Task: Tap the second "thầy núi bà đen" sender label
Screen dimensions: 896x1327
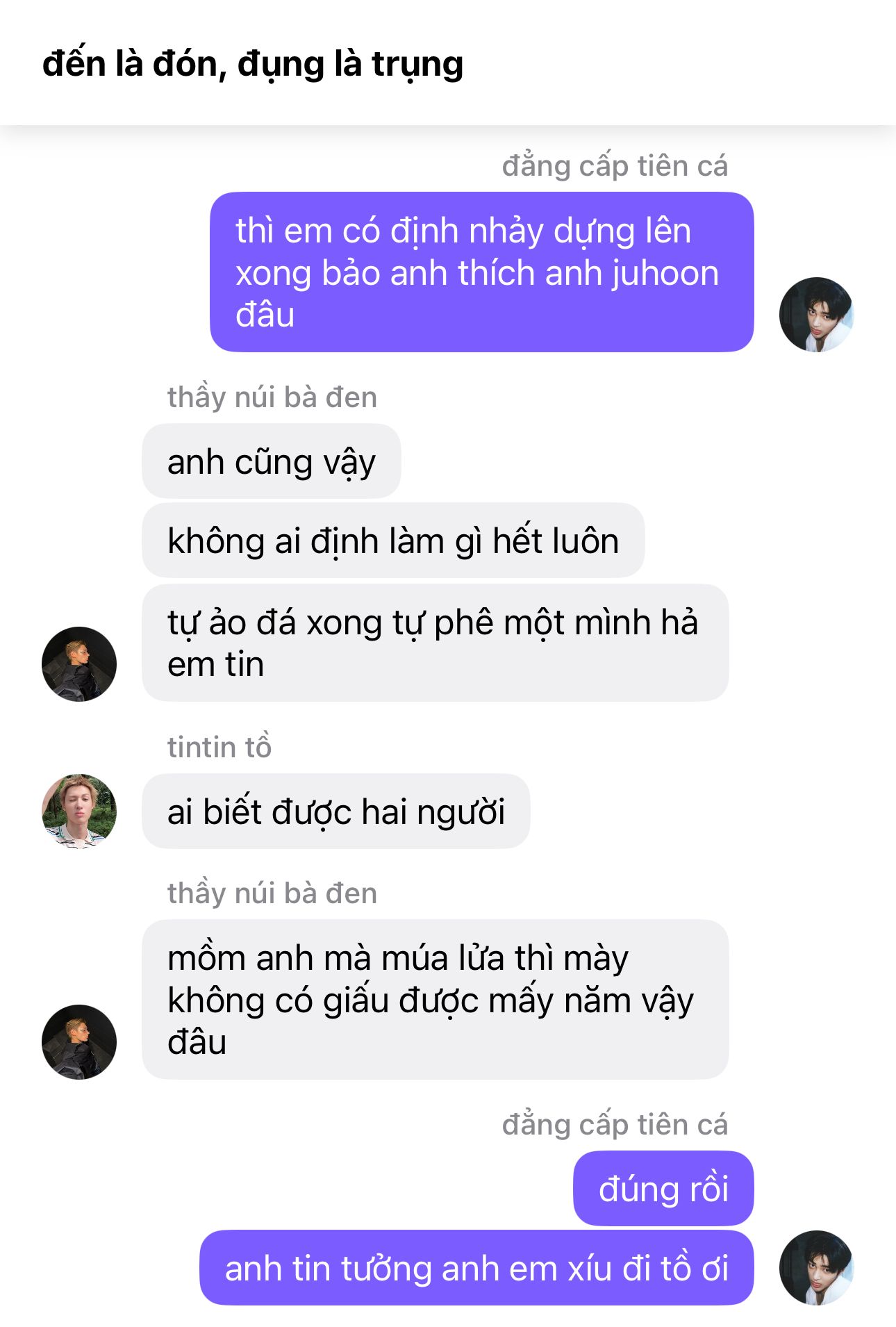Action: [272, 893]
